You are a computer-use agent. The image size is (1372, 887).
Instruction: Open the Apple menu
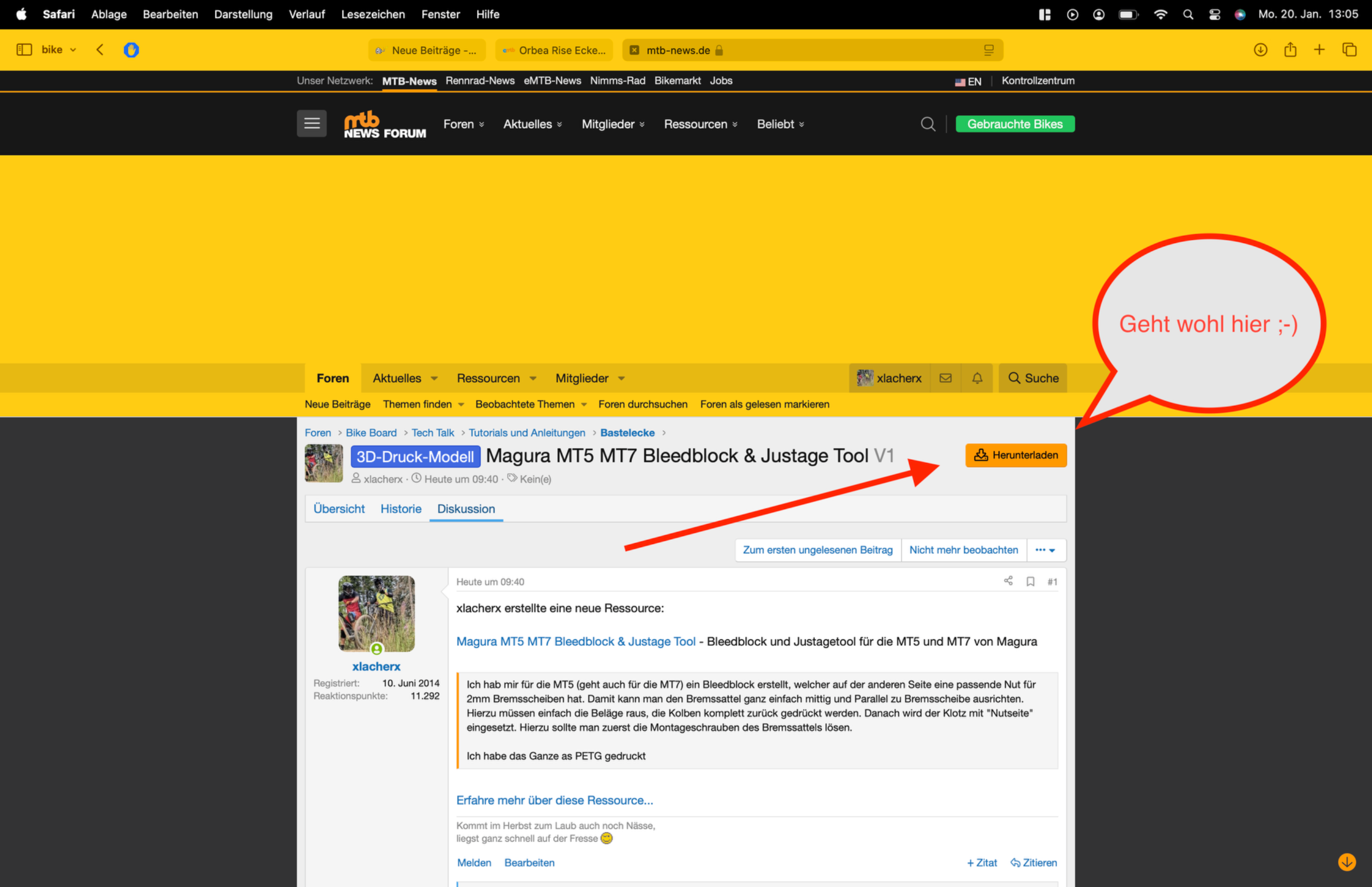pos(21,14)
